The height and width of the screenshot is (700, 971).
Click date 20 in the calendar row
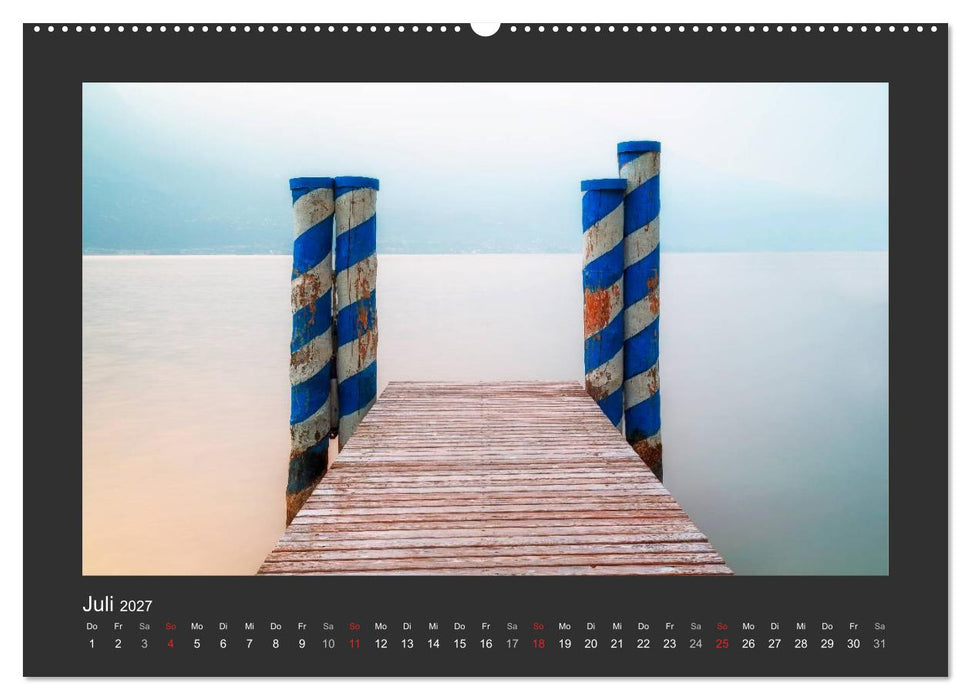point(591,644)
